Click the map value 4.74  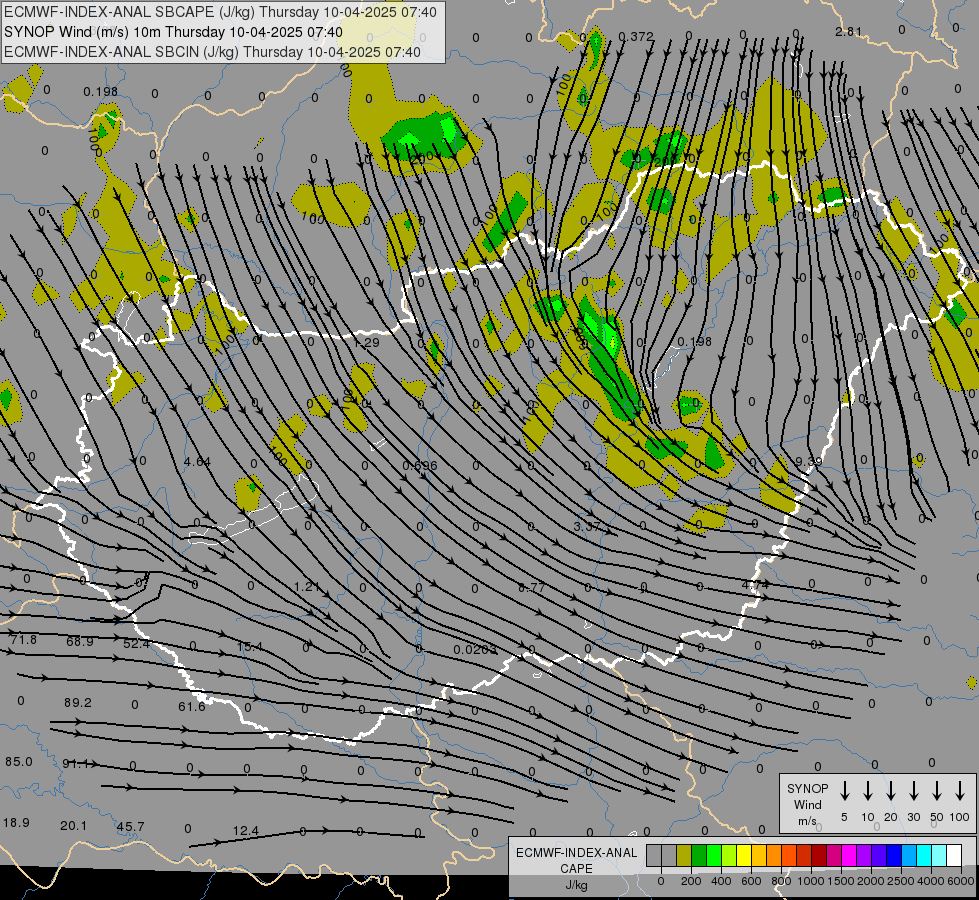[755, 585]
